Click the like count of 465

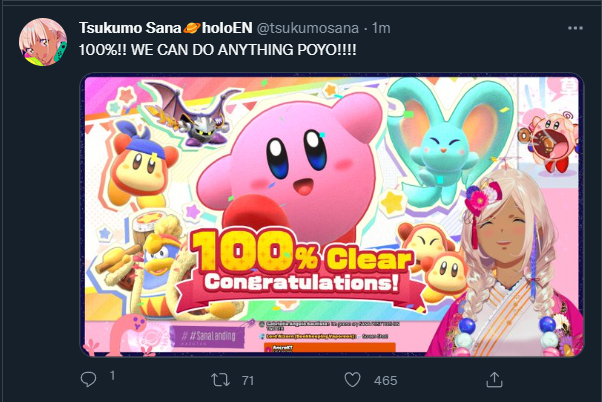384,380
